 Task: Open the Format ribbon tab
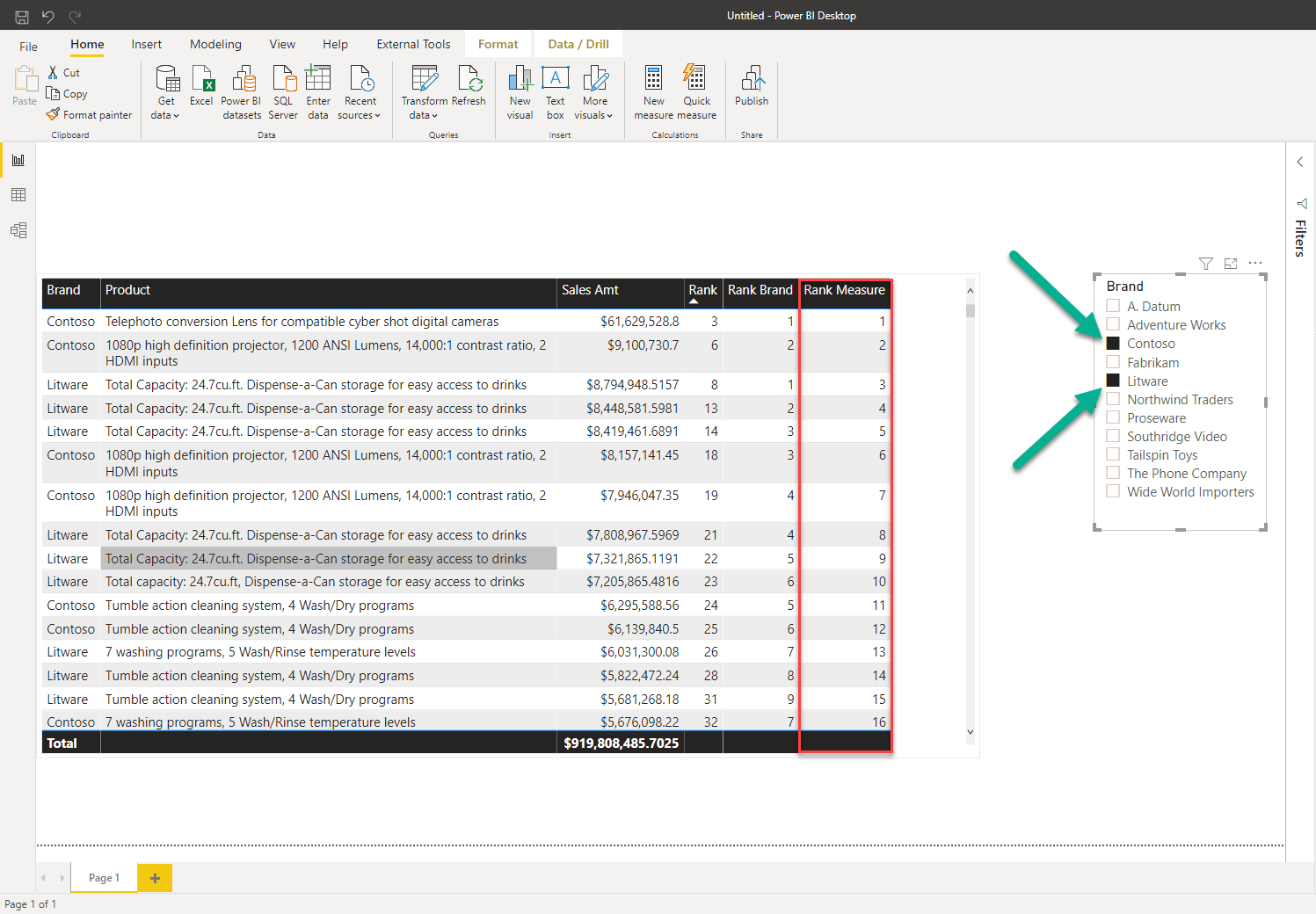[498, 44]
